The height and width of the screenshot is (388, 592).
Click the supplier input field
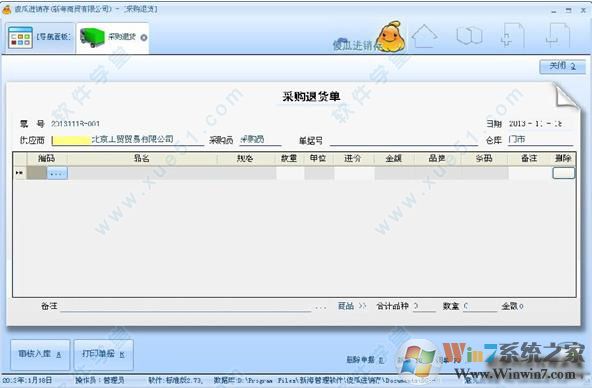tap(128, 140)
